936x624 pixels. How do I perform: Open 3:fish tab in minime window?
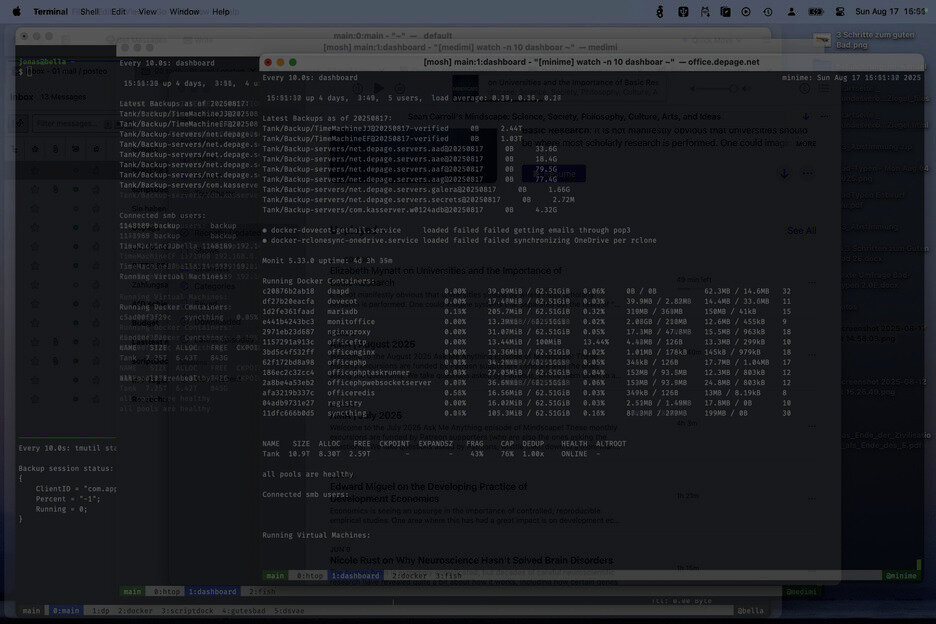pyautogui.click(x=448, y=576)
